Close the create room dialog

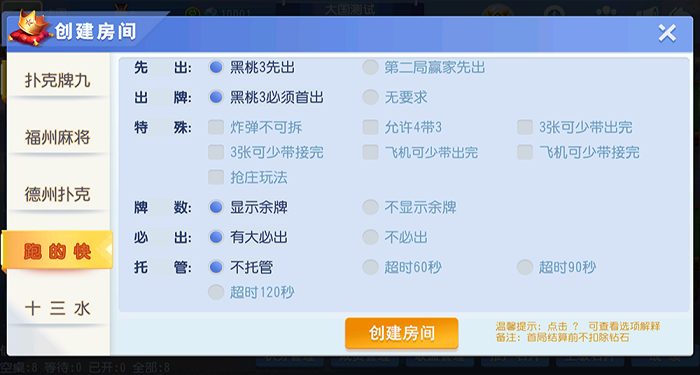(667, 33)
